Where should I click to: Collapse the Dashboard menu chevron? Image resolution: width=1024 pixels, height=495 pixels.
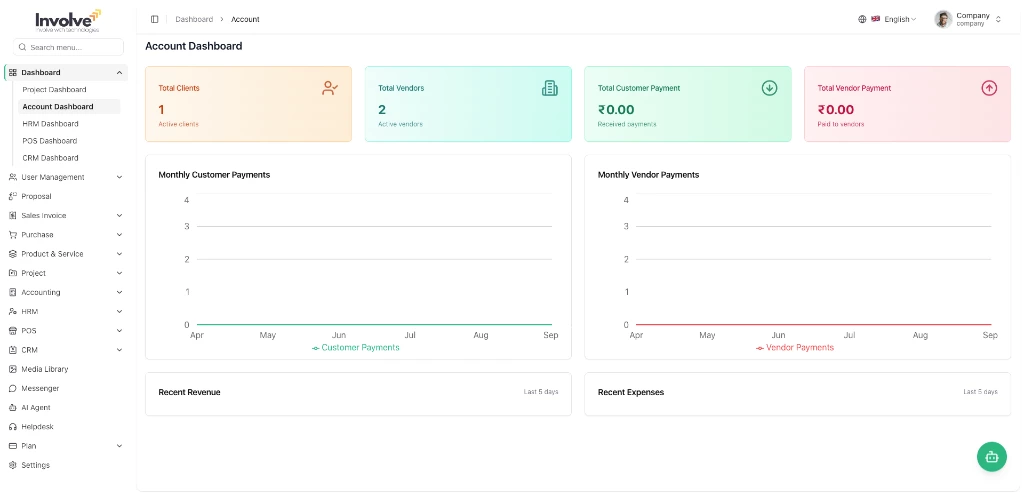(119, 72)
